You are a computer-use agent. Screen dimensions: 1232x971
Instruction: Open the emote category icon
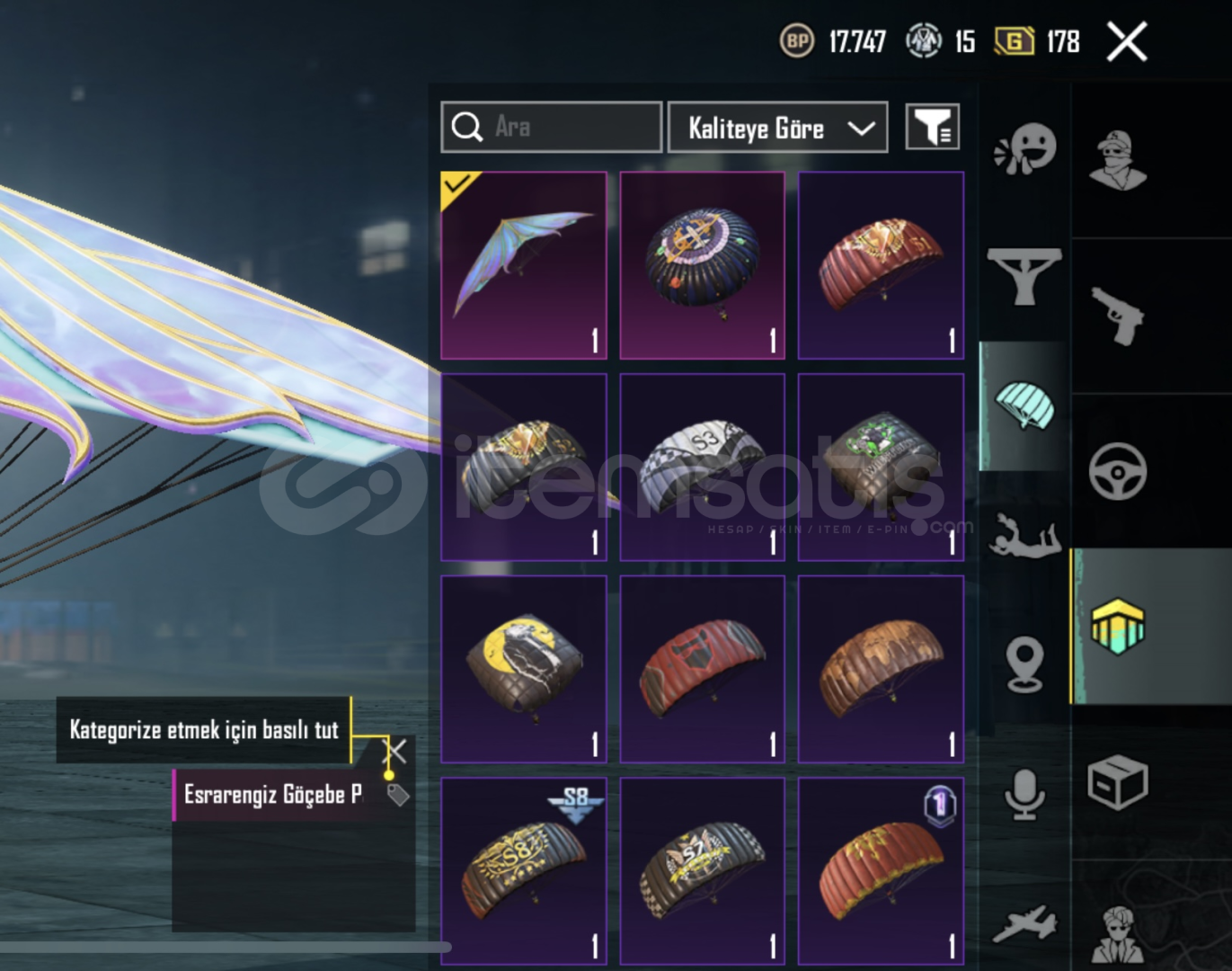1024,148
